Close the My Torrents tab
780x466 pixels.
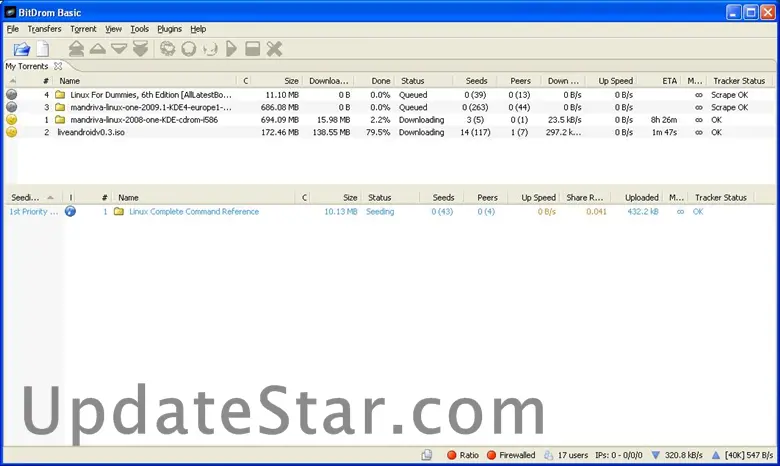coord(58,66)
